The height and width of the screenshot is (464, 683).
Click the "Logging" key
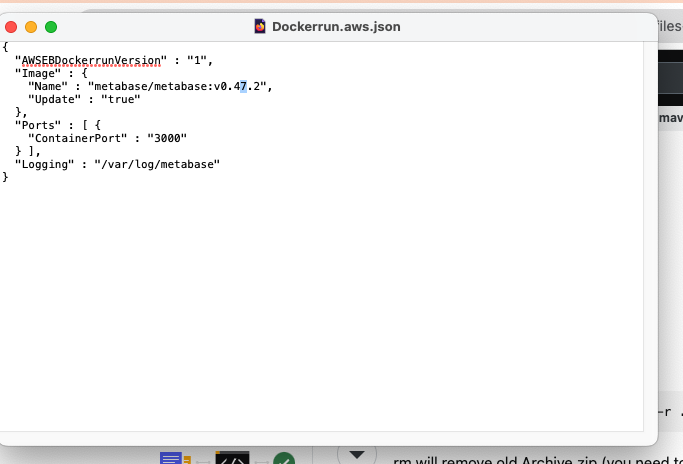click(44, 165)
